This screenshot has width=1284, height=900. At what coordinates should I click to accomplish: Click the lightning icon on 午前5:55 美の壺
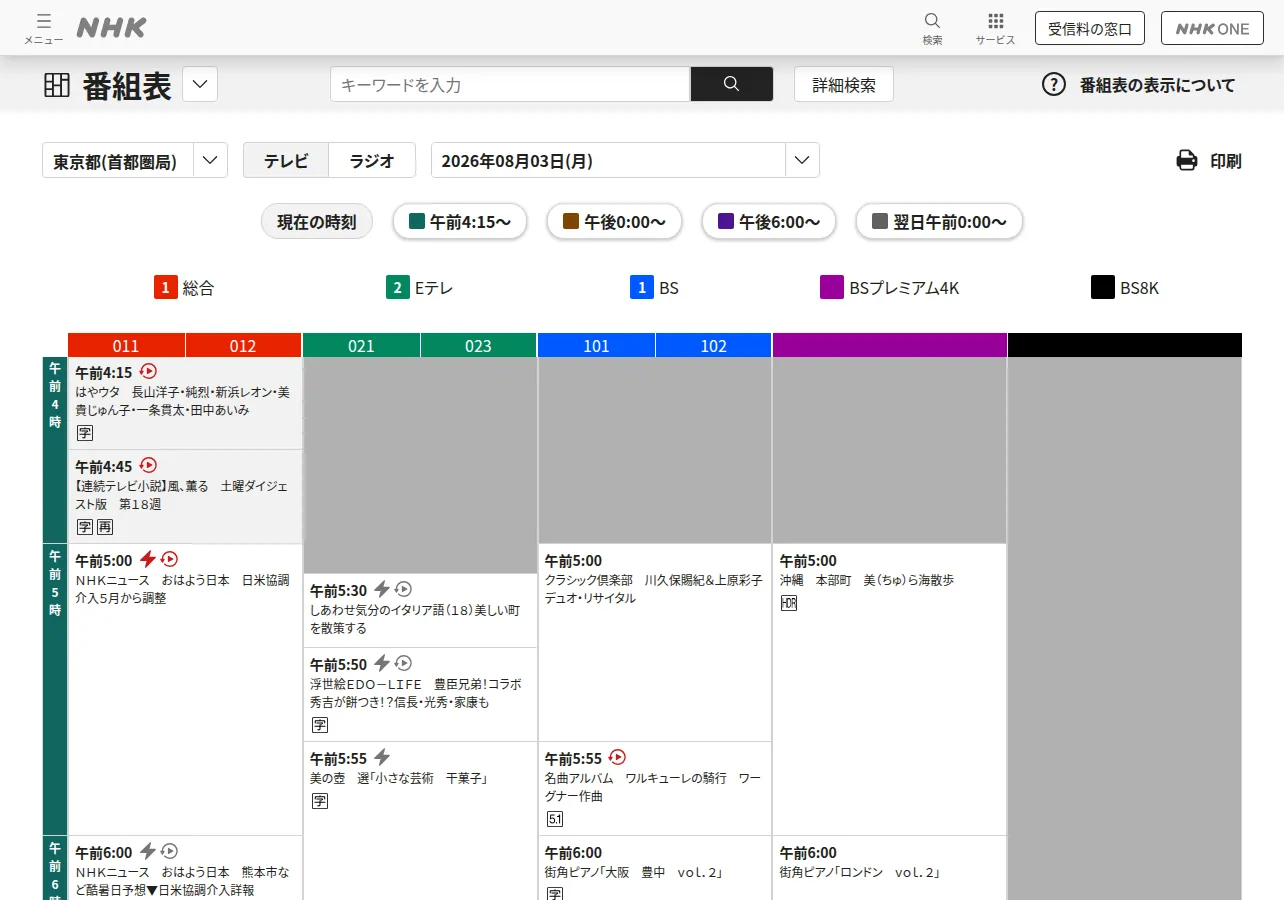(382, 757)
